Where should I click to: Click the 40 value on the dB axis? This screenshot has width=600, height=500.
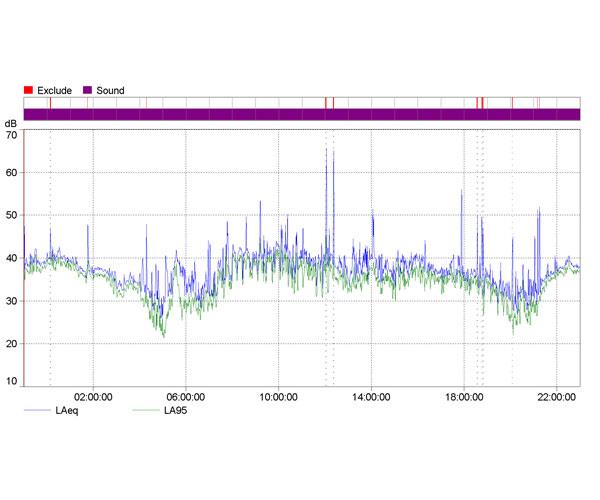coord(11,258)
